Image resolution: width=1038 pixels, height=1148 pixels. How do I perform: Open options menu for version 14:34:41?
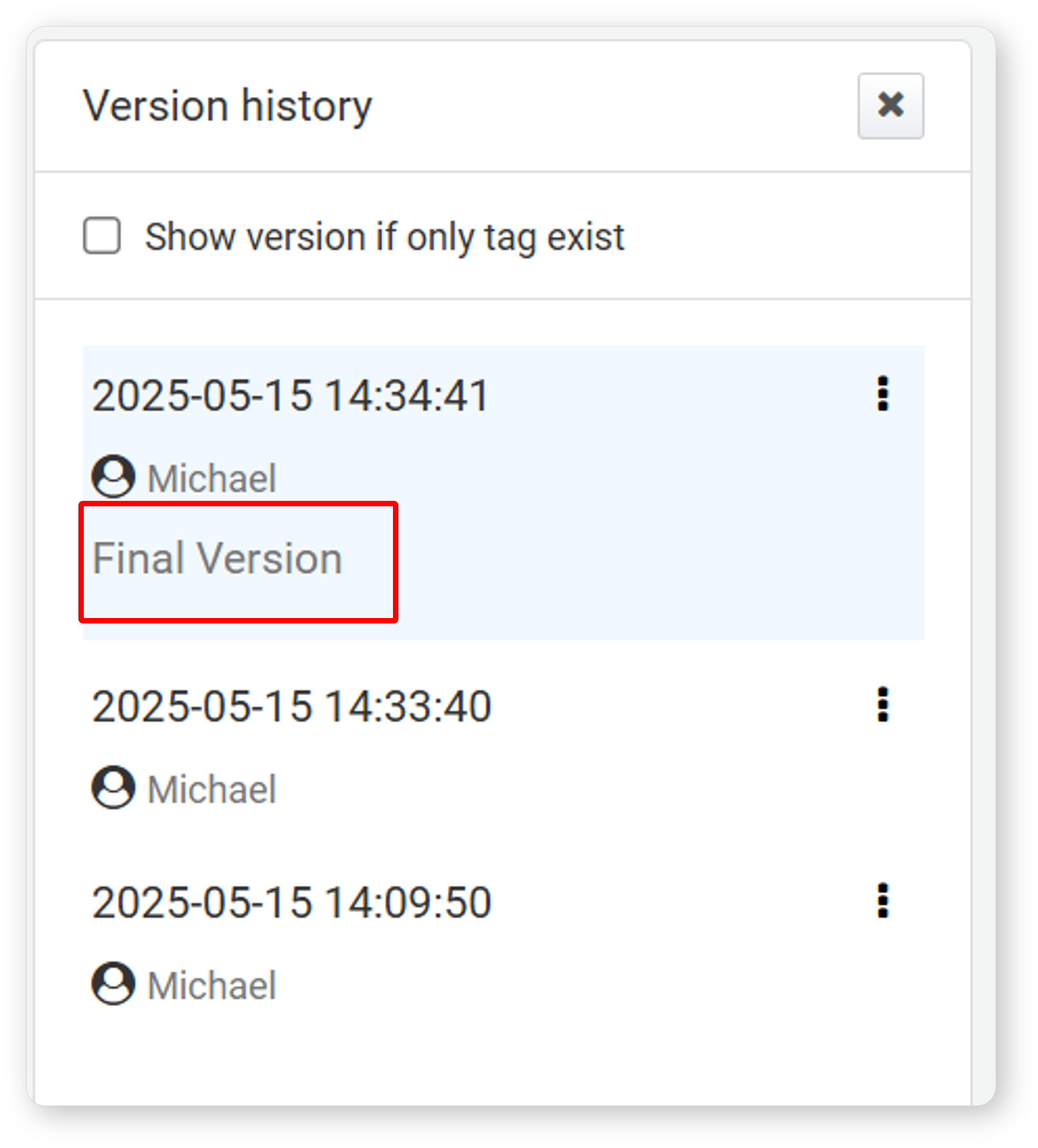point(883,394)
